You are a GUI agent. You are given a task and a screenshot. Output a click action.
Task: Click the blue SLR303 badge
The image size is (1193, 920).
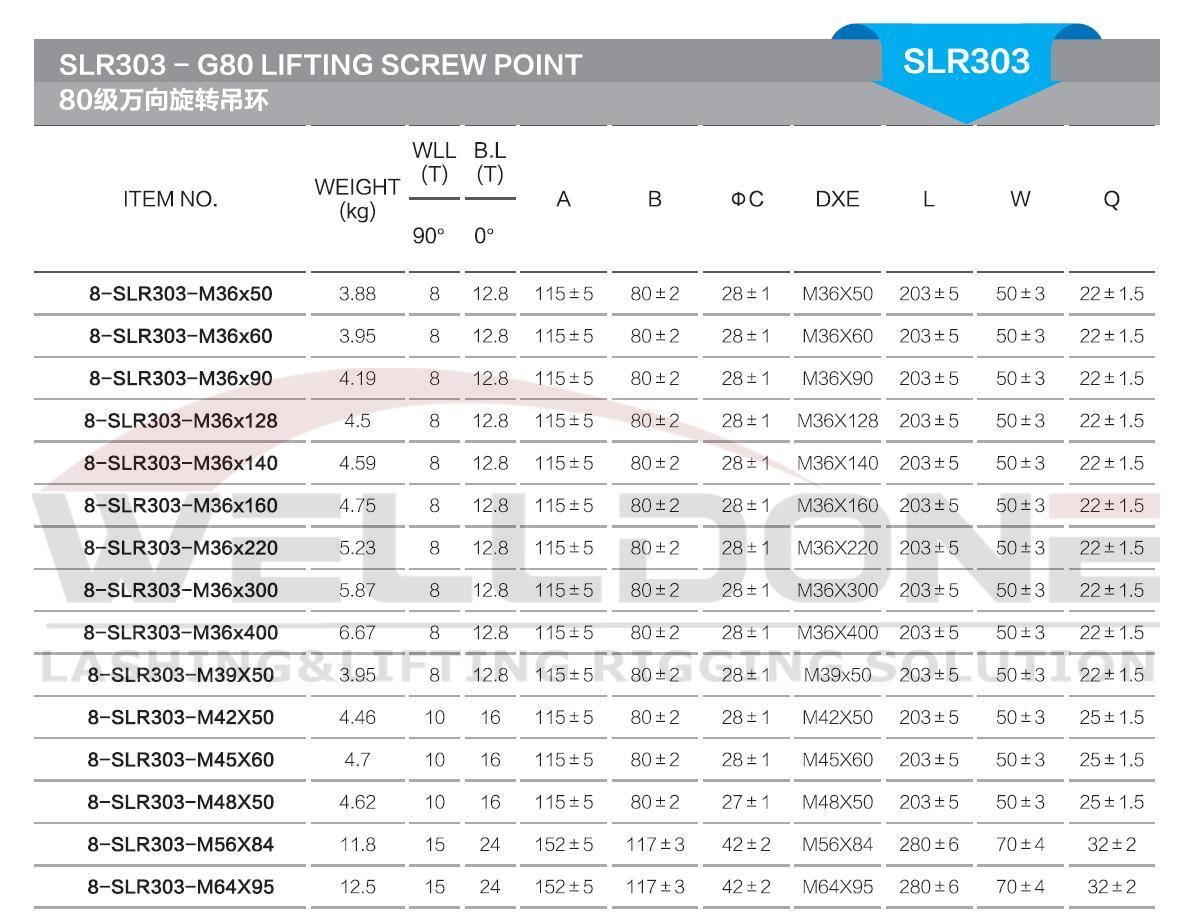(x=965, y=62)
